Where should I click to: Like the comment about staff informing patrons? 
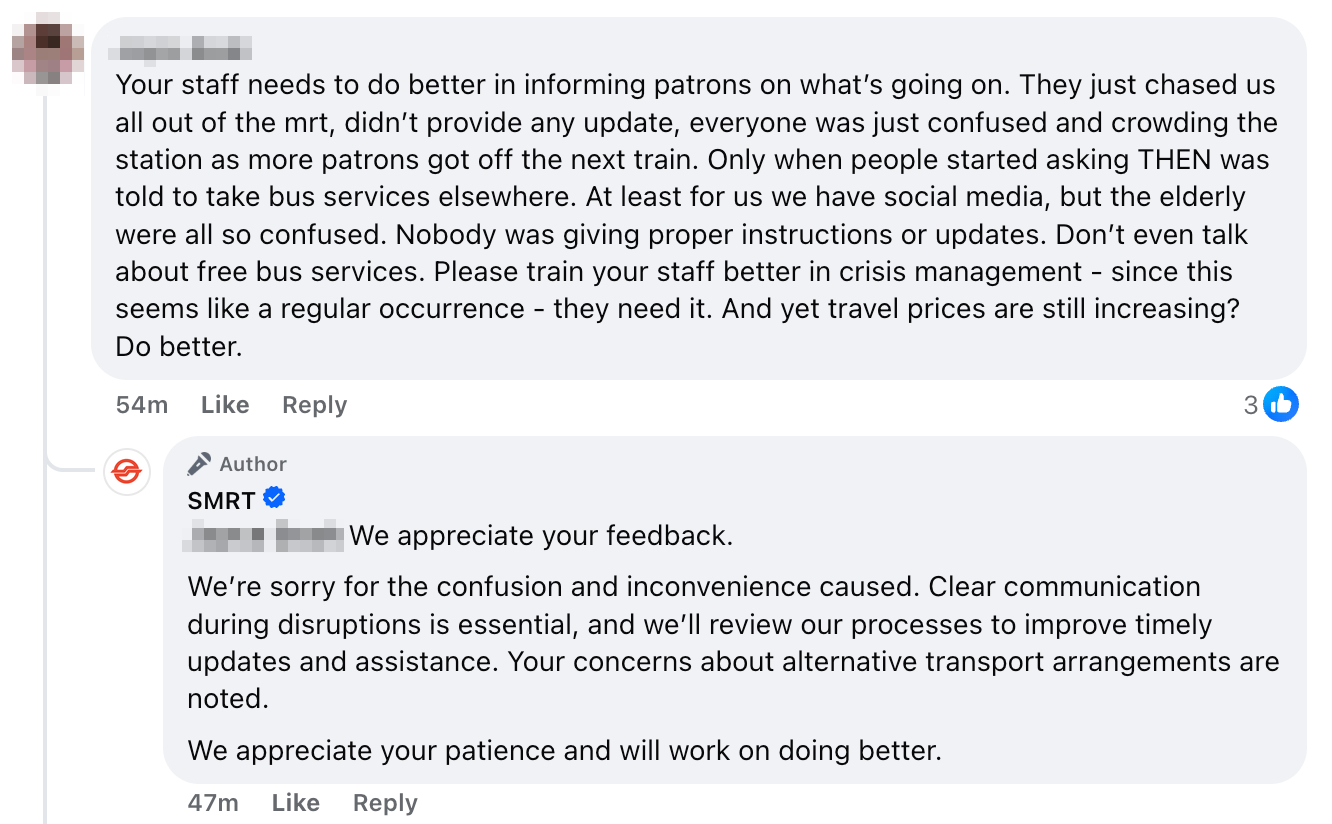pyautogui.click(x=225, y=405)
